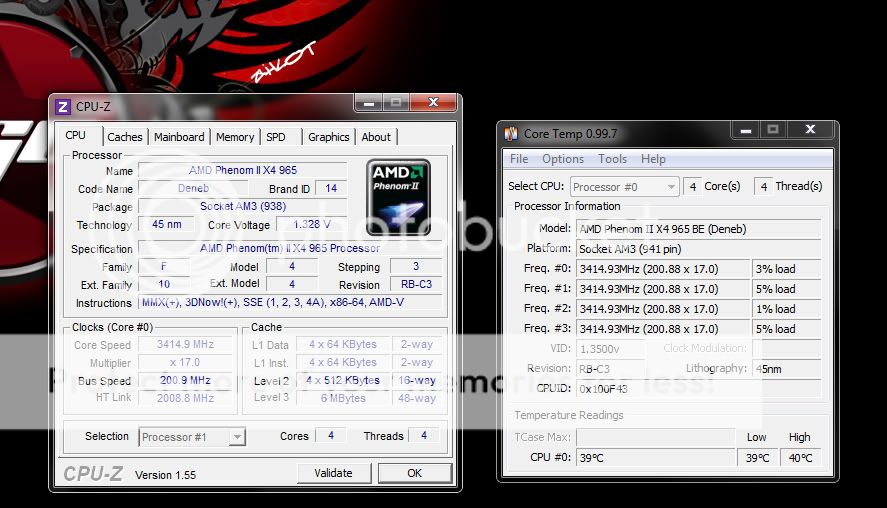Select the SPD tab
Image resolution: width=887 pixels, height=508 pixels.
(x=275, y=137)
